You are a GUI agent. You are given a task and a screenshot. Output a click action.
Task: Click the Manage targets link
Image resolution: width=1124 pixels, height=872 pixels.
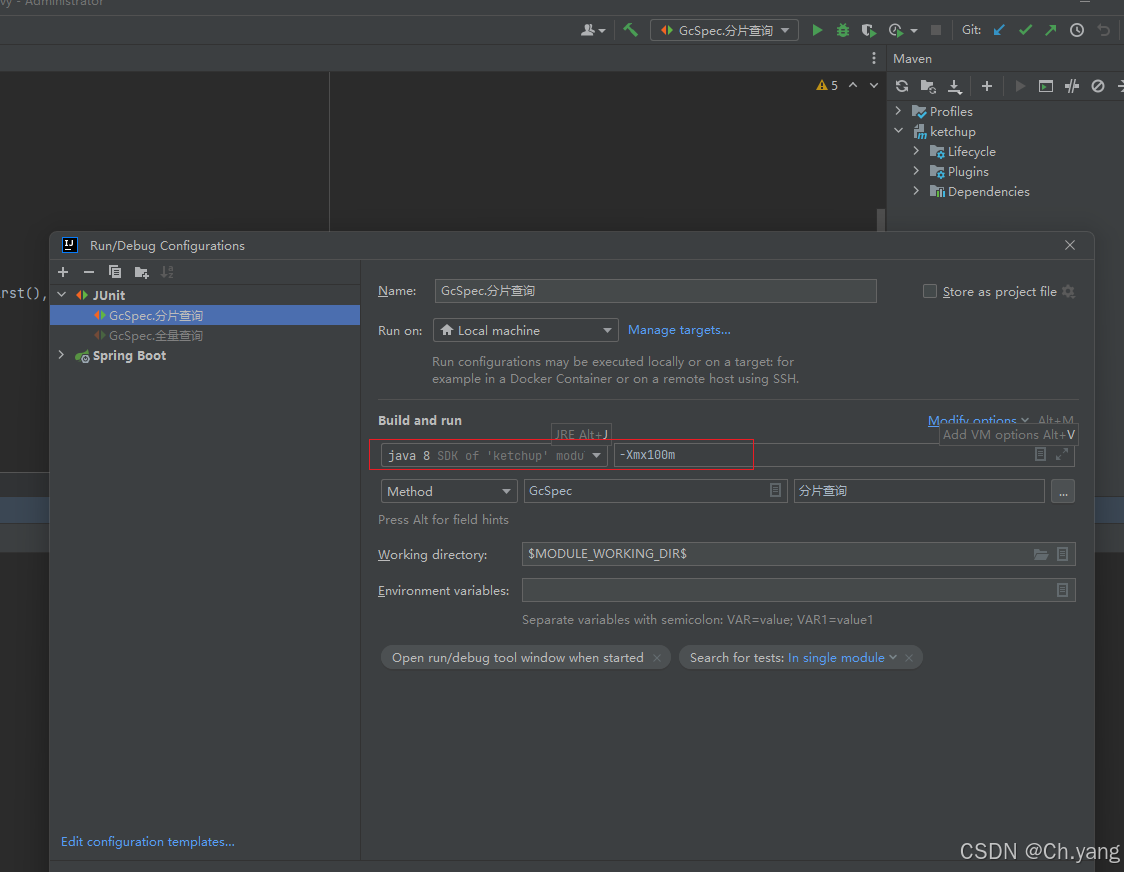[x=679, y=330]
